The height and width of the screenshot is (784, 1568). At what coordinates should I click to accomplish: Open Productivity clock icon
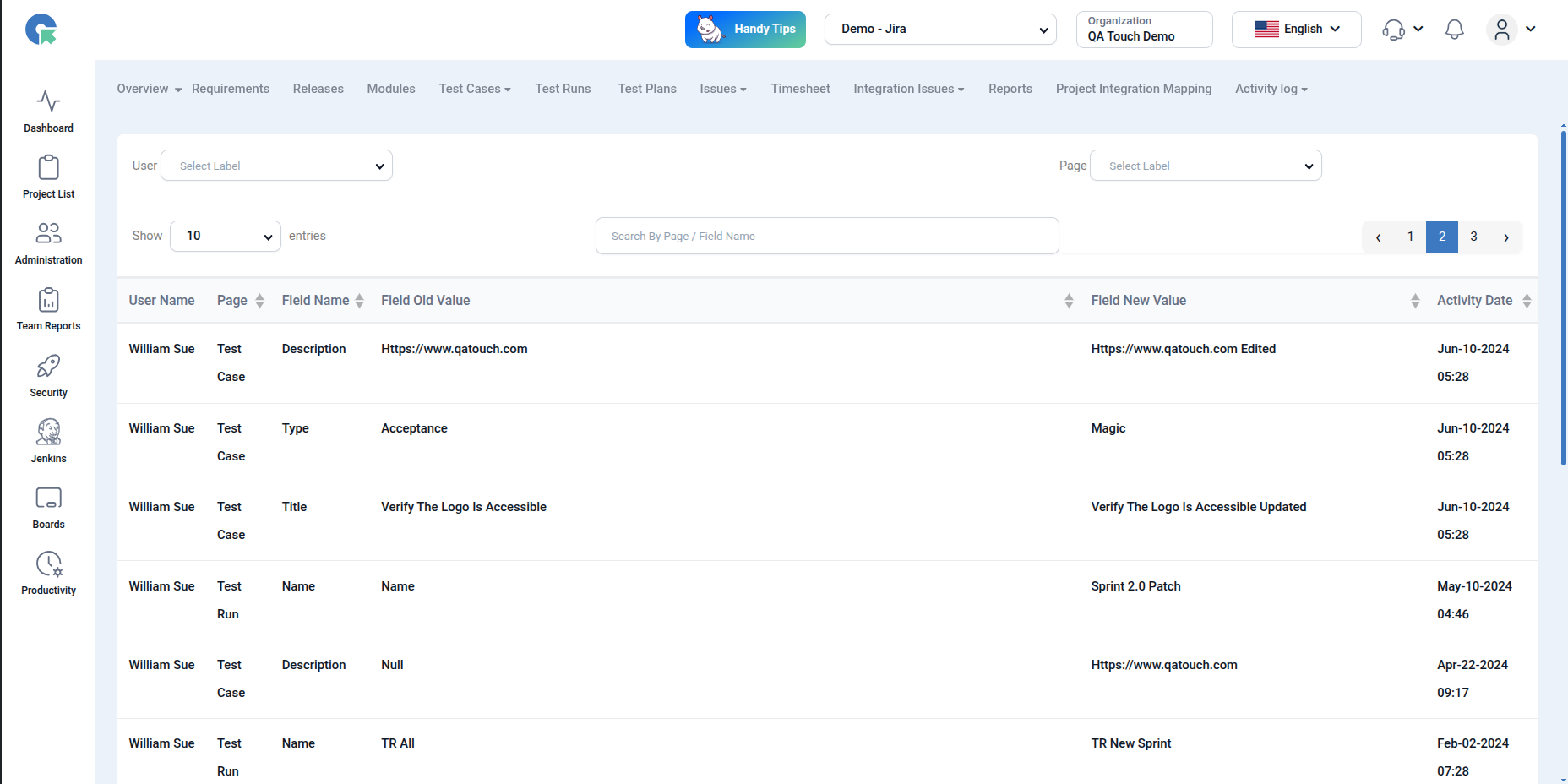(48, 564)
